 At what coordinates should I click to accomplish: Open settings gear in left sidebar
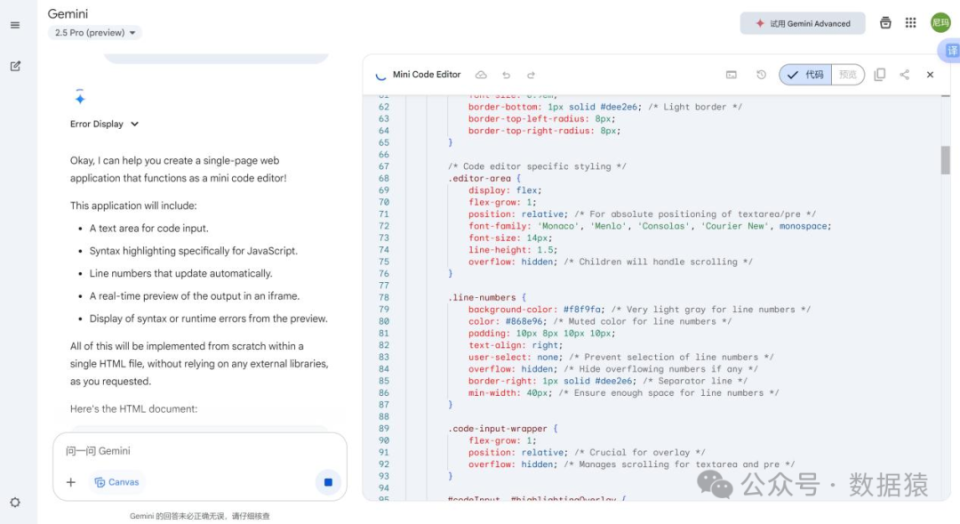point(15,502)
